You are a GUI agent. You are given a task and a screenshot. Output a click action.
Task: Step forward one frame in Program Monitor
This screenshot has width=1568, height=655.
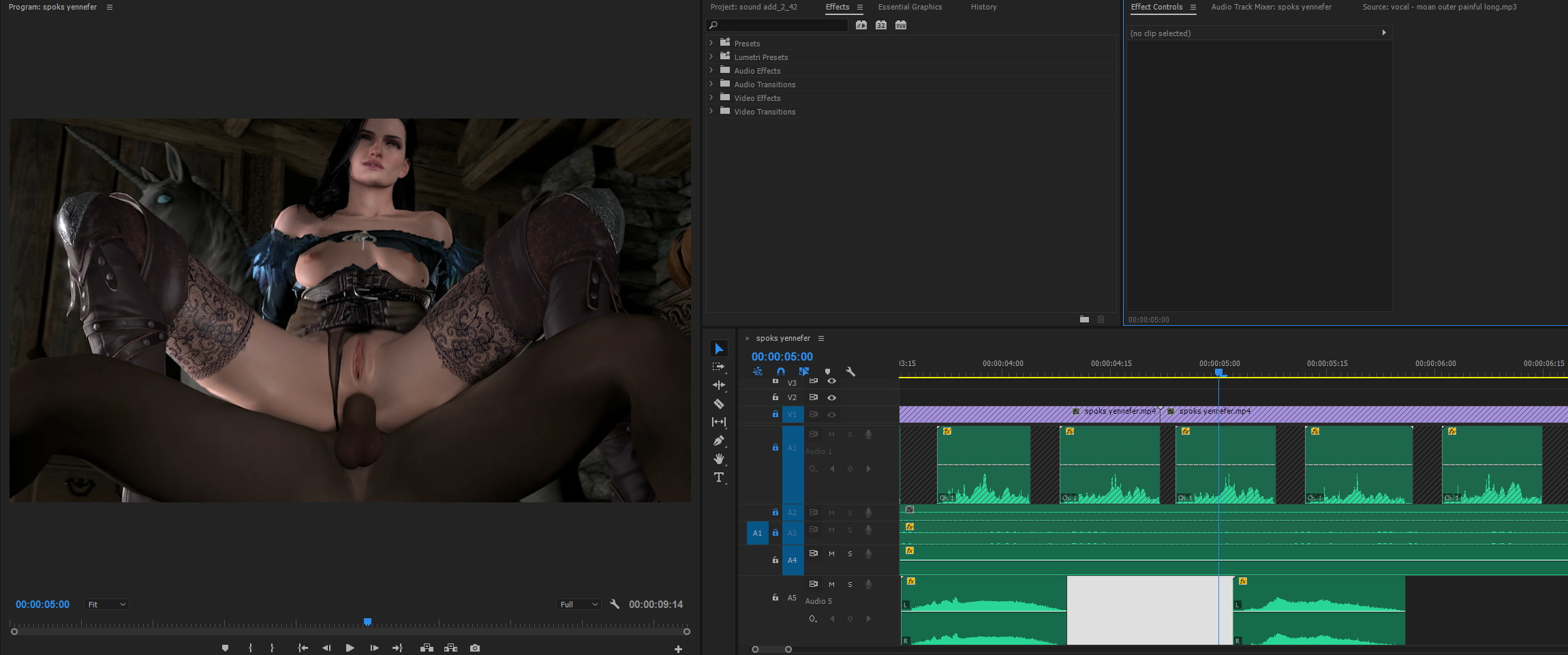point(374,648)
